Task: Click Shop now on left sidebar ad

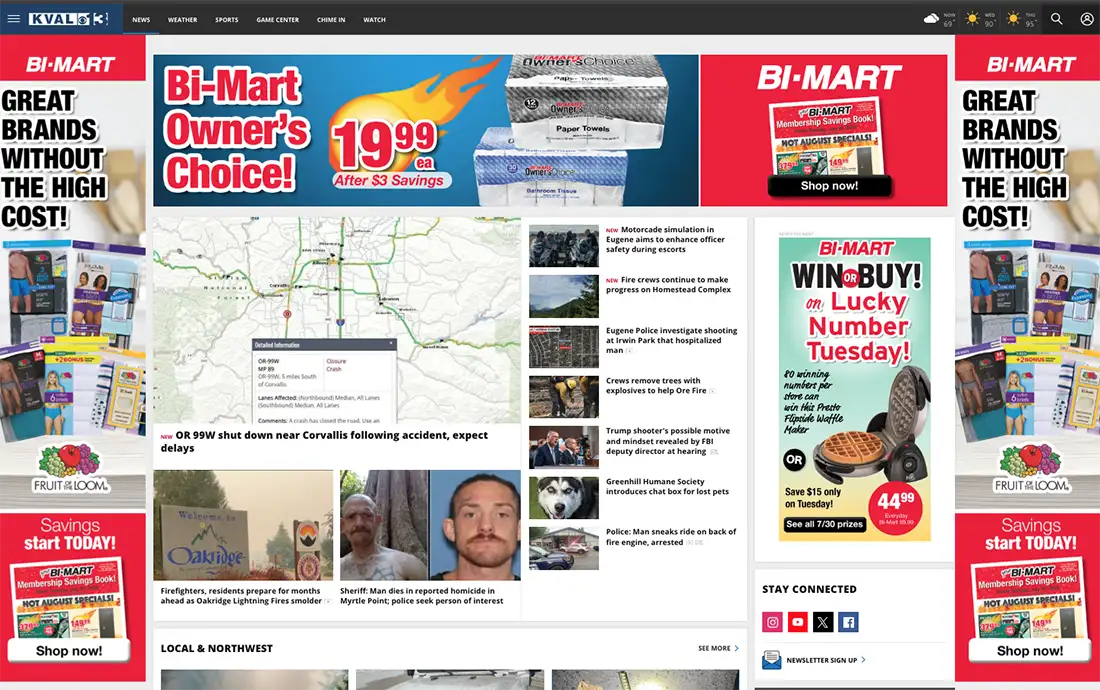Action: tap(69, 651)
